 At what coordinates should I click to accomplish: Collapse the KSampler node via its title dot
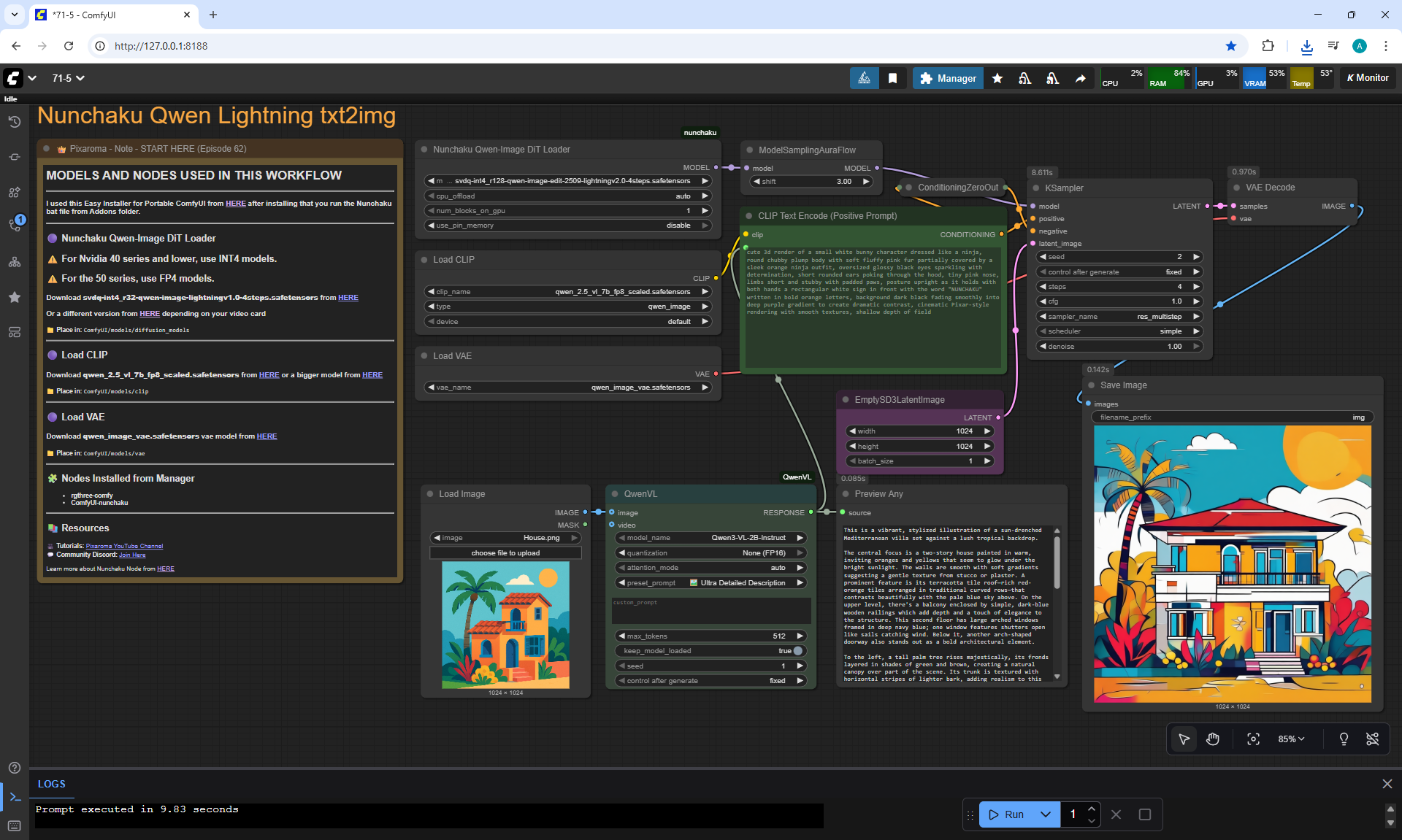click(1035, 188)
